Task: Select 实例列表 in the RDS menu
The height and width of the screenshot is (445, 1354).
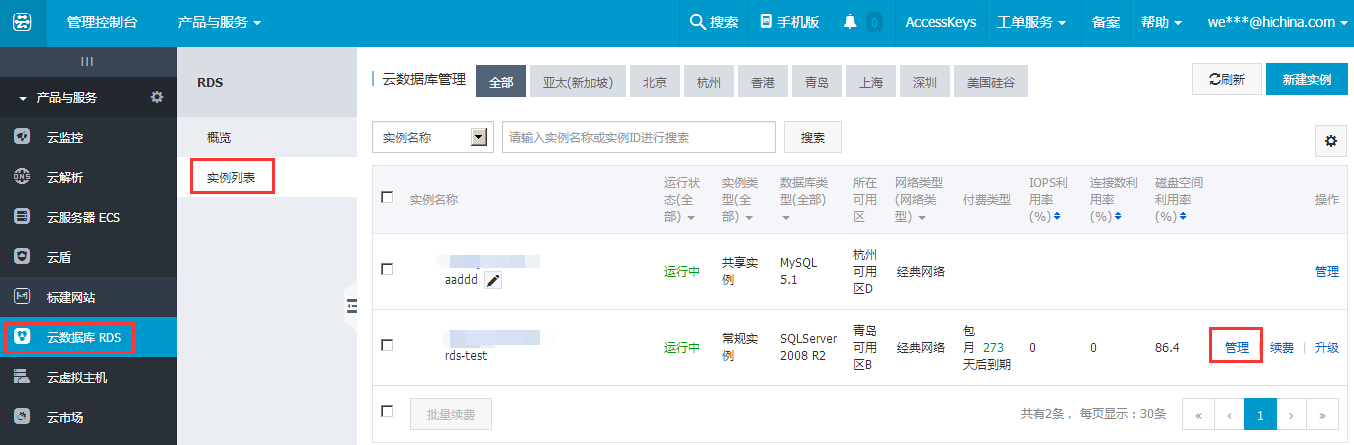Action: (231, 178)
